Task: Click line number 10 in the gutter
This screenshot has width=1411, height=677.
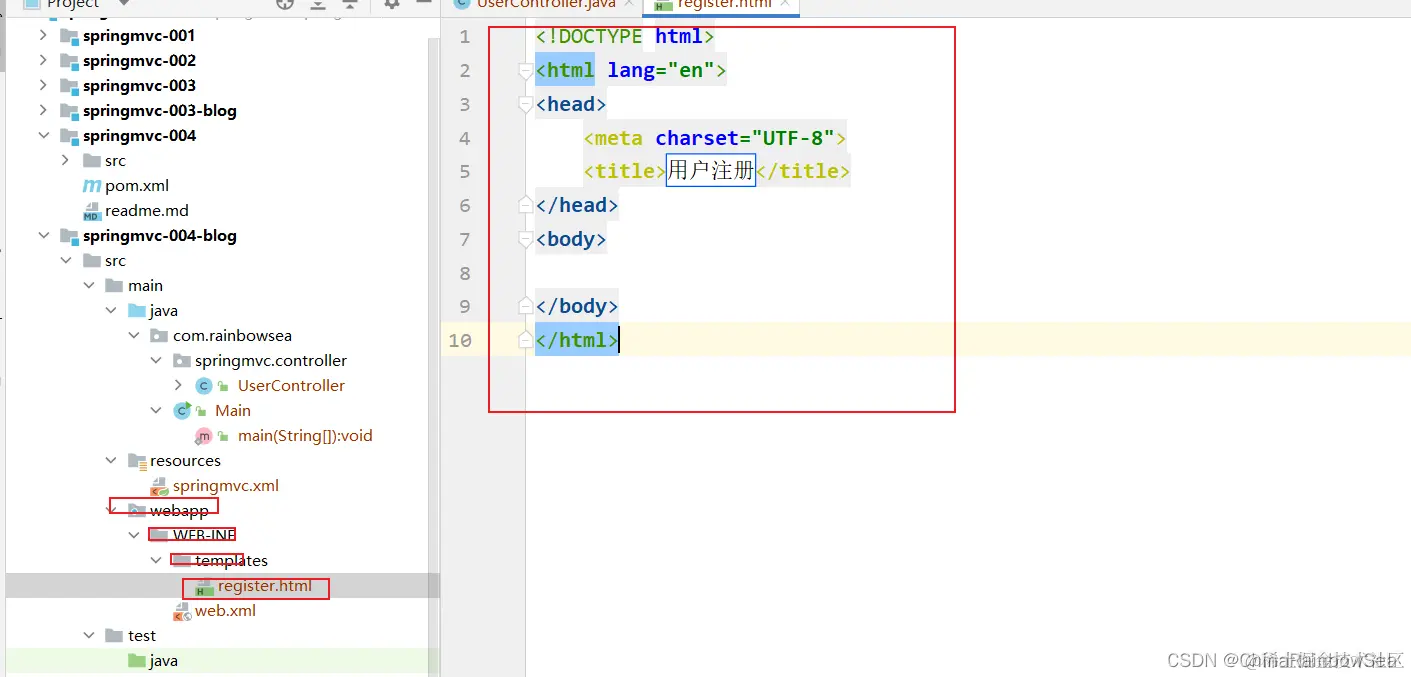Action: [x=459, y=340]
